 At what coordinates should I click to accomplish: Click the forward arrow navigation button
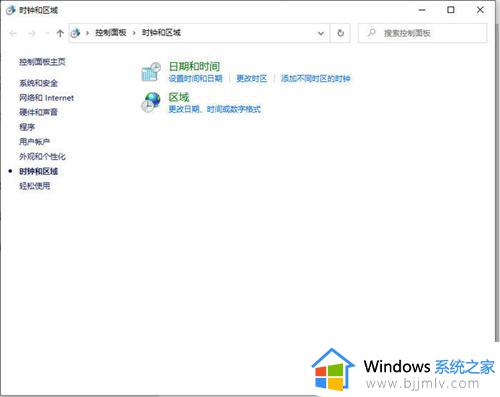pos(32,33)
